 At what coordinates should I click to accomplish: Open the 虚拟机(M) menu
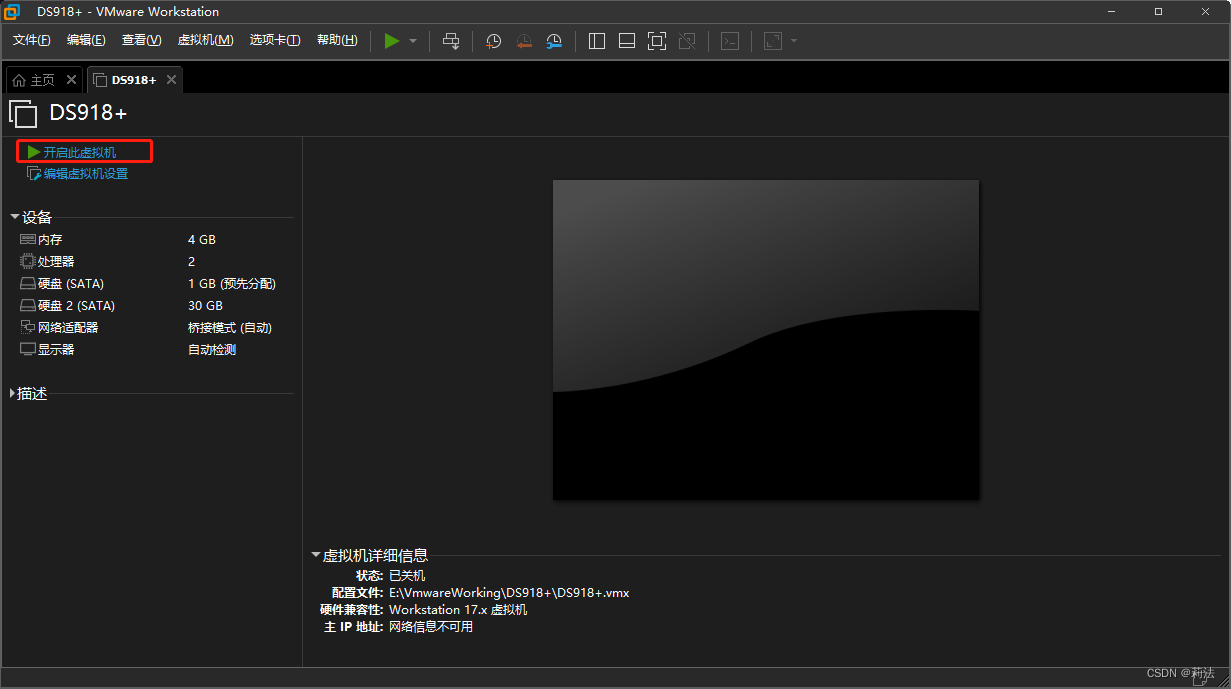[x=205, y=40]
